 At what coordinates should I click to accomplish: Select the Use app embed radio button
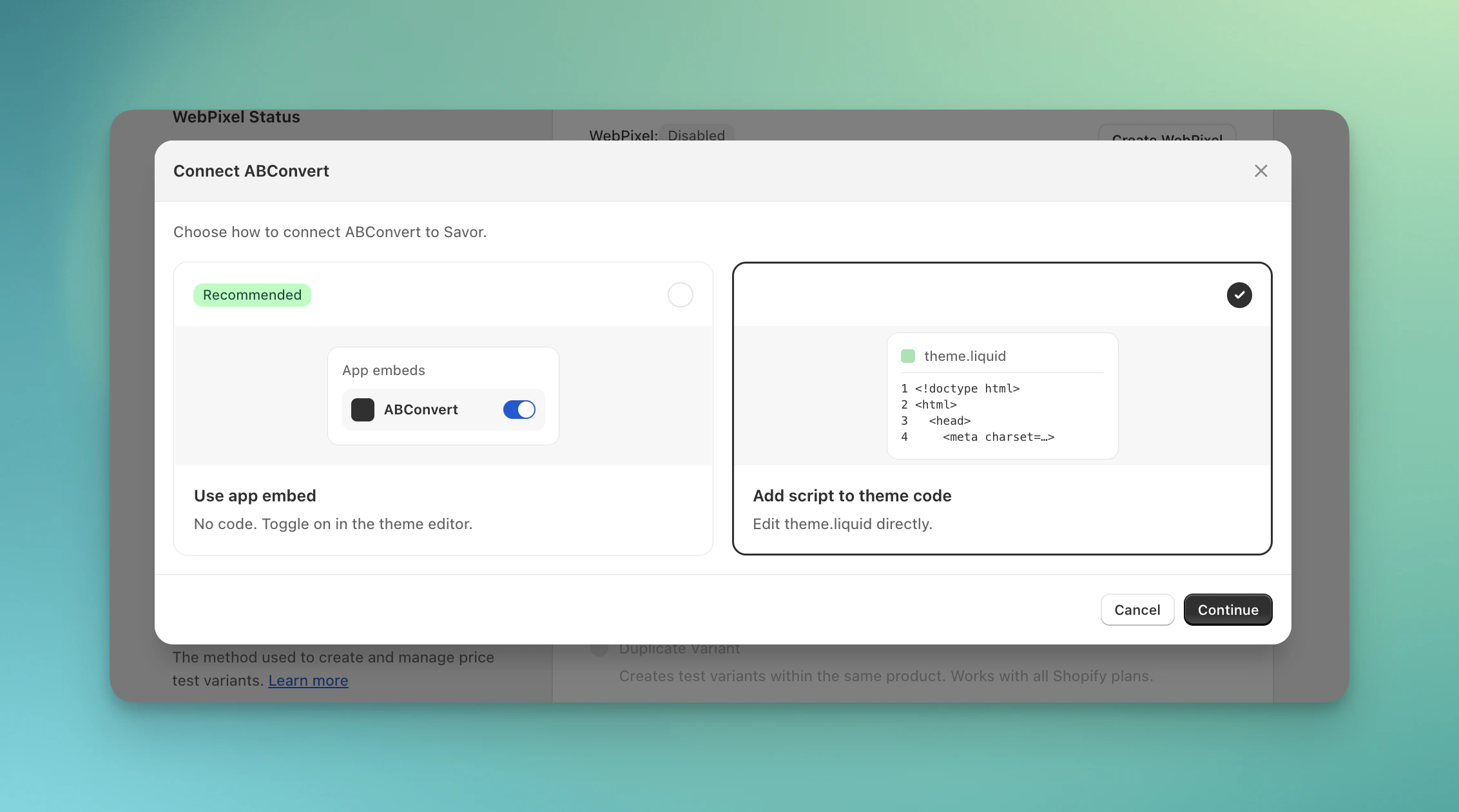coord(680,295)
